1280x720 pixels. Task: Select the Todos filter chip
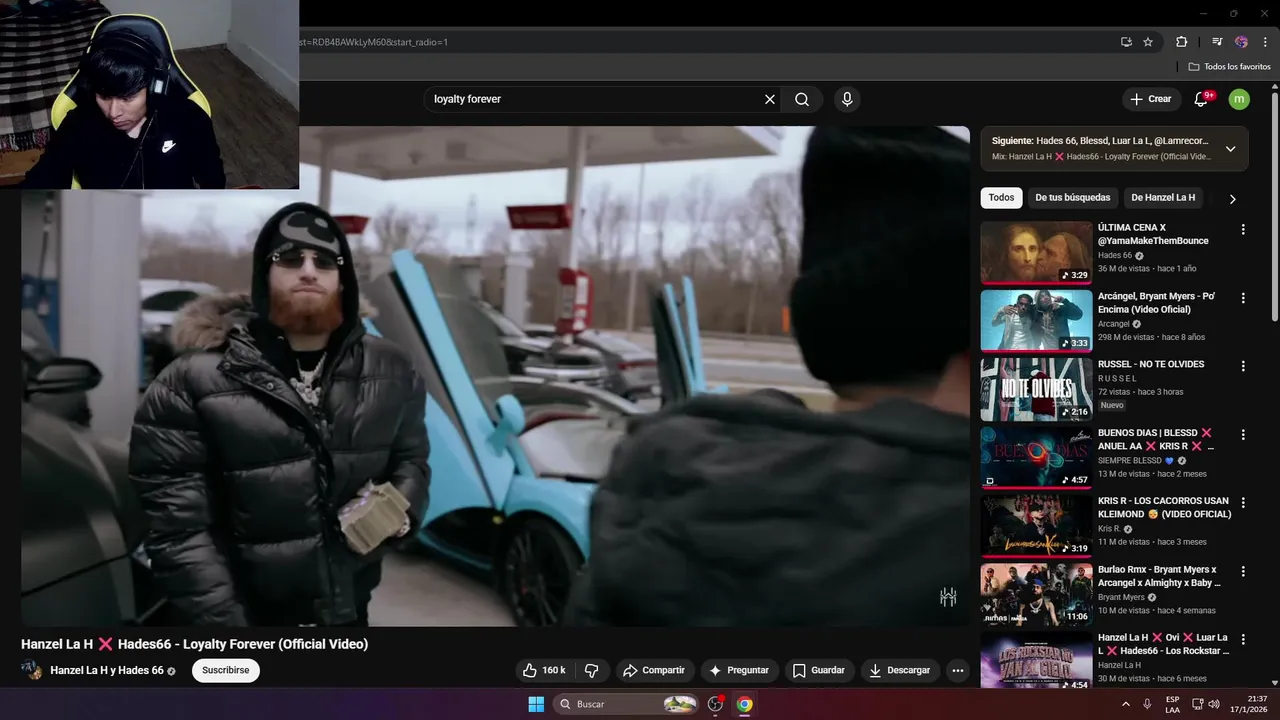1001,198
